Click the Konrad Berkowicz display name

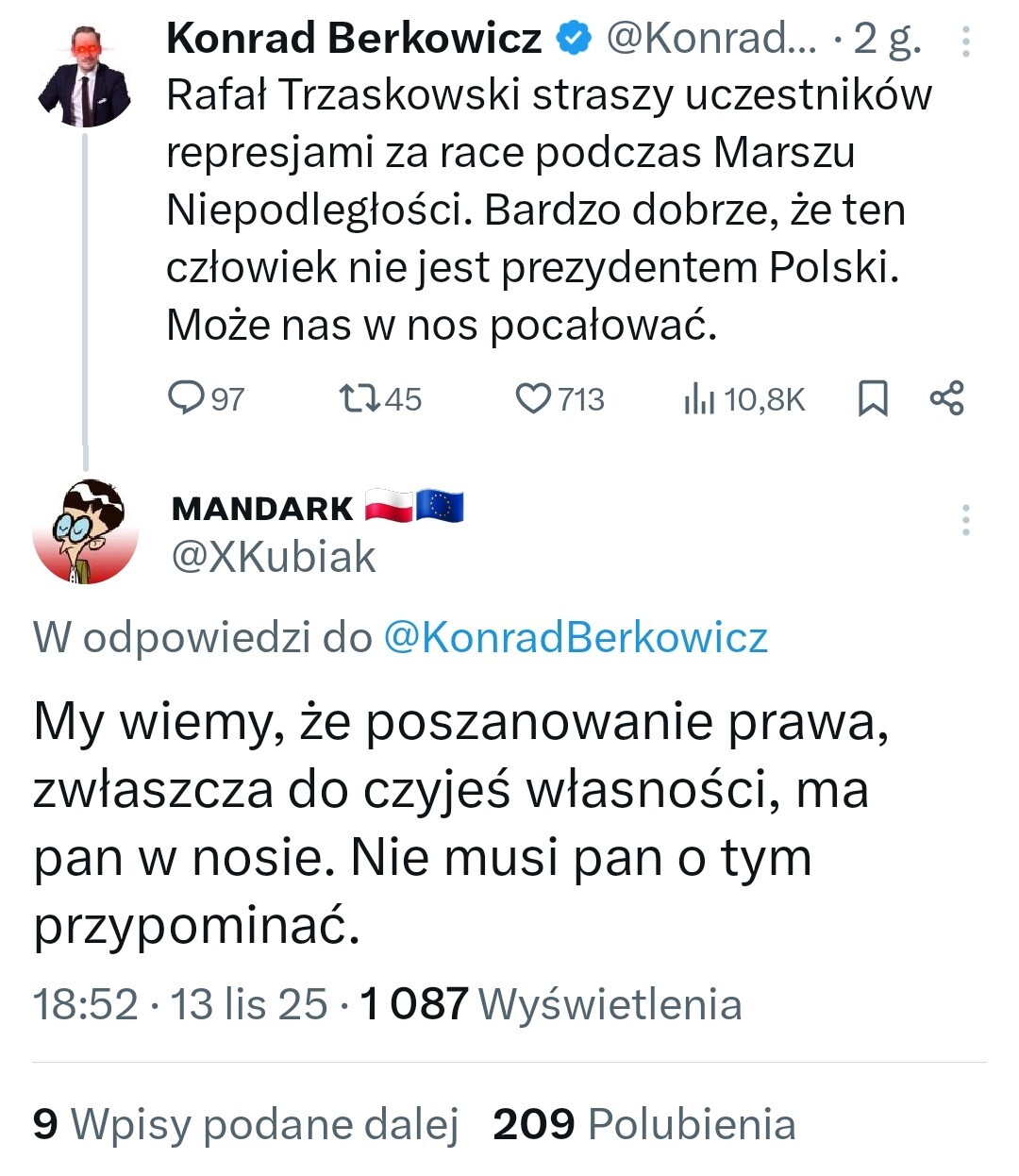tap(354, 39)
